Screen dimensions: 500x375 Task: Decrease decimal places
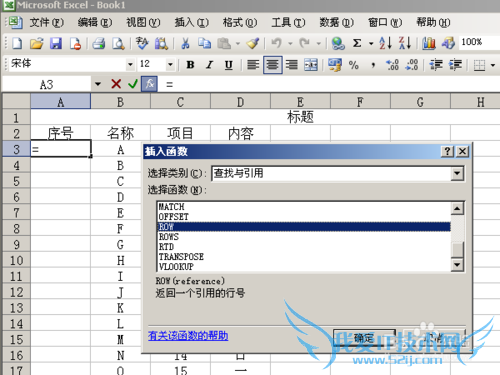(412, 65)
